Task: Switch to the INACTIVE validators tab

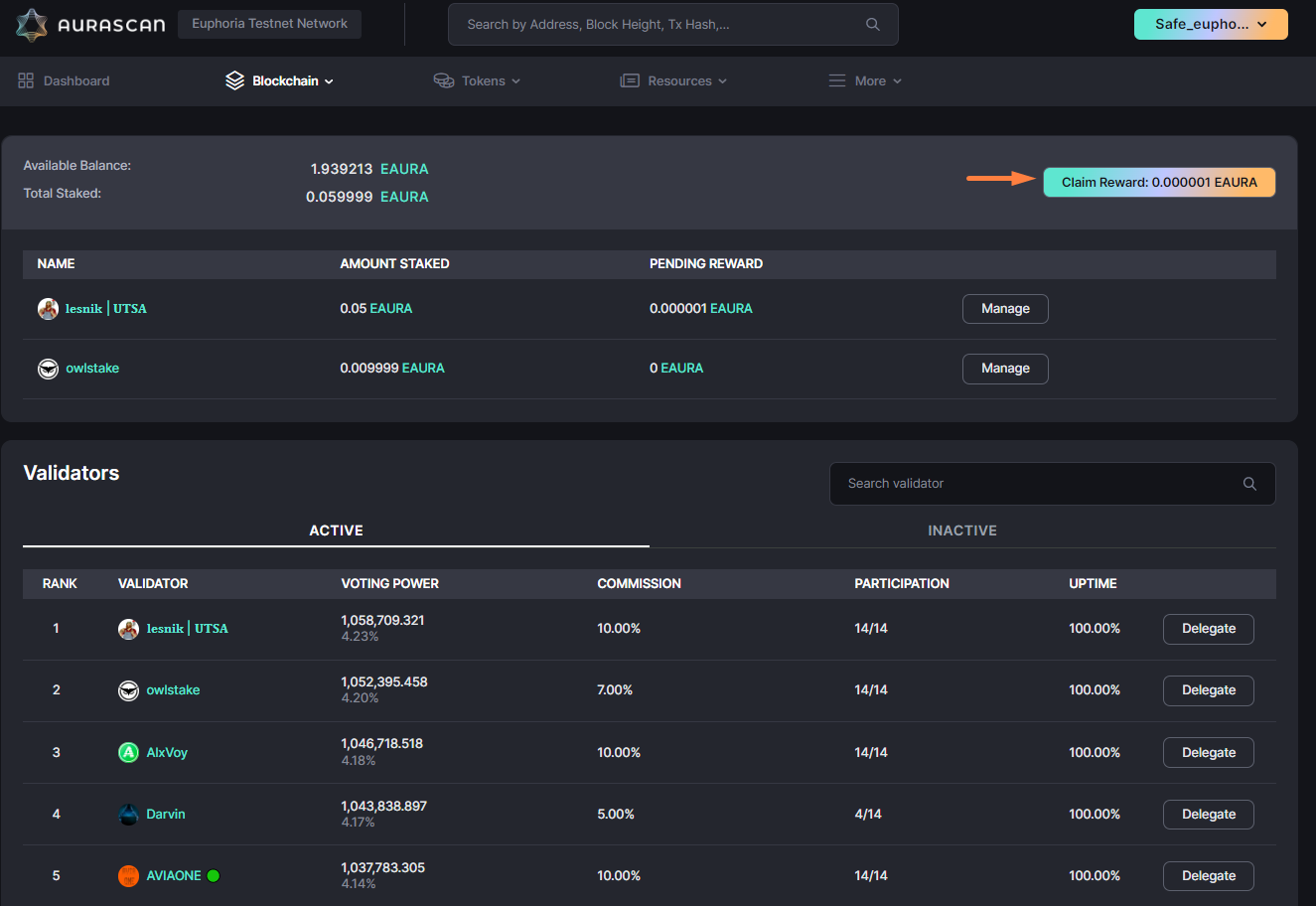Action: (x=962, y=530)
